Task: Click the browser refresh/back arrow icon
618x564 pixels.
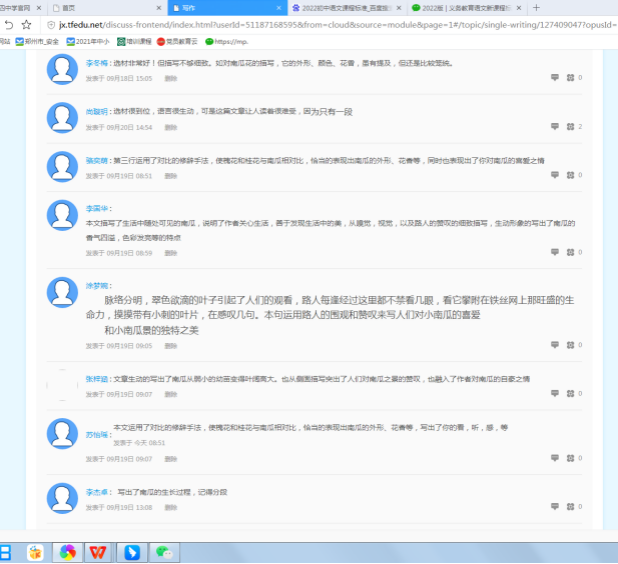Action: click(x=8, y=24)
